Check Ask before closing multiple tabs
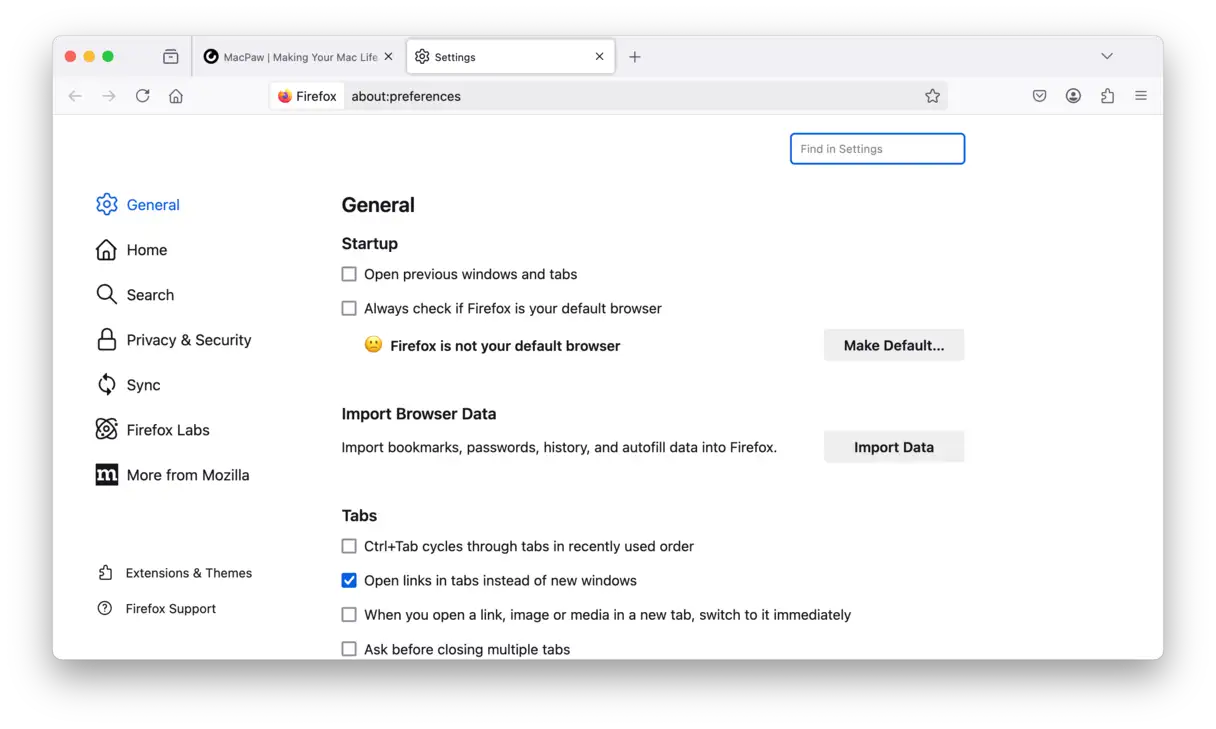Screen dimensions: 1216x729 (x=349, y=649)
